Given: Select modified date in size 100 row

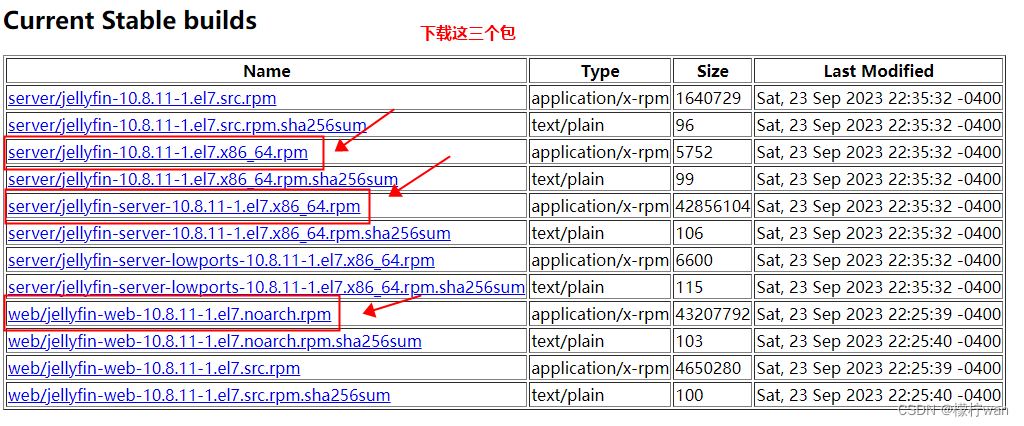Looking at the screenshot, I should (x=878, y=395).
